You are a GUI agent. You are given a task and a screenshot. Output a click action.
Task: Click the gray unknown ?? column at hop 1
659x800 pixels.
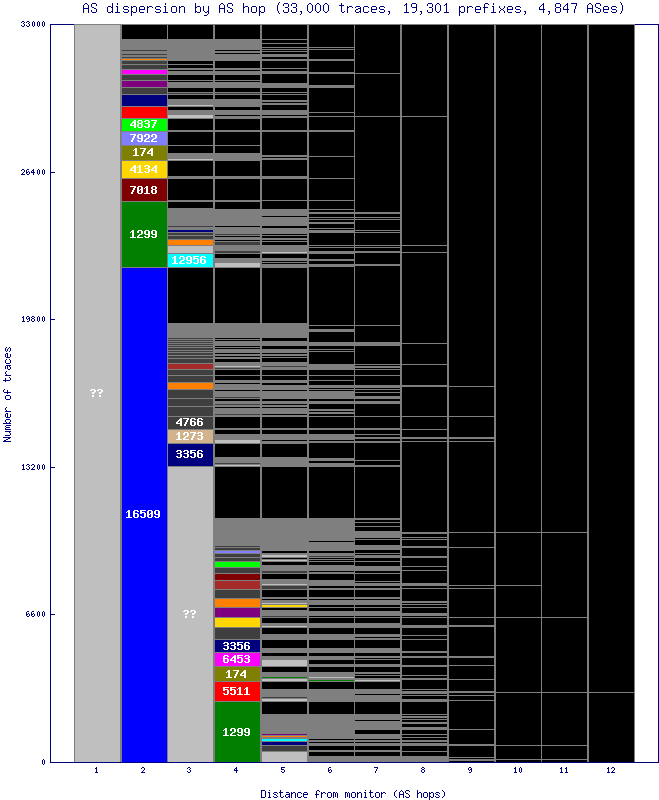[97, 393]
